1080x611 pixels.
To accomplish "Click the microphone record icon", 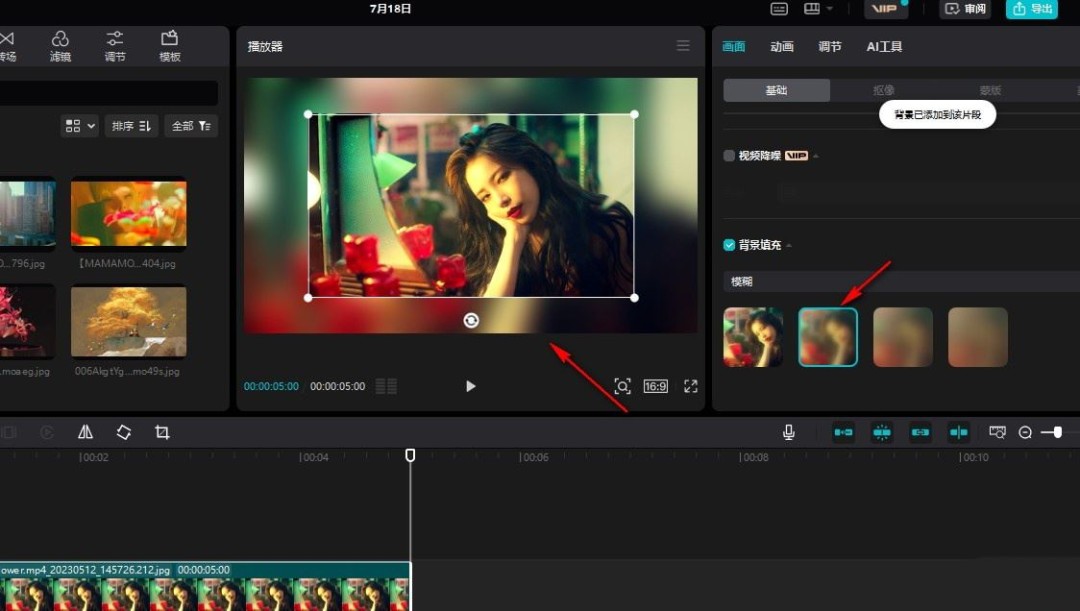I will point(789,432).
